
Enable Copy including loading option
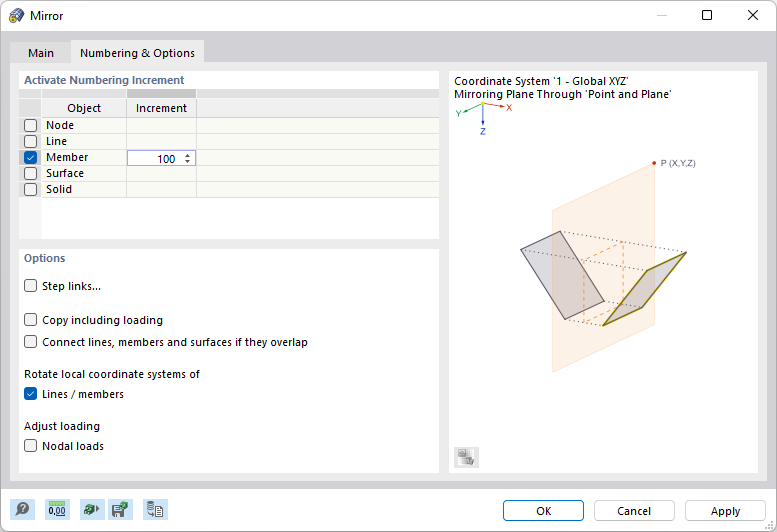pos(31,321)
